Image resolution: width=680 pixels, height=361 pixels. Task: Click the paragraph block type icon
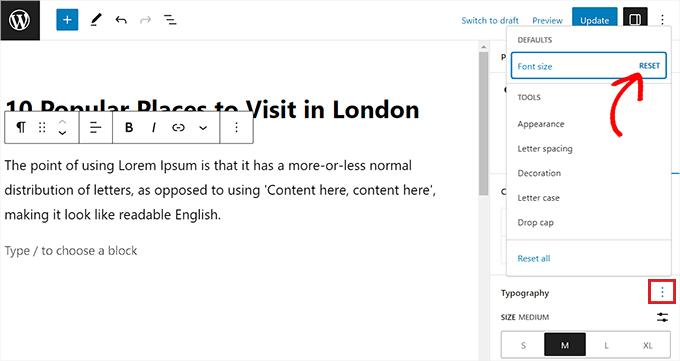[x=21, y=128]
